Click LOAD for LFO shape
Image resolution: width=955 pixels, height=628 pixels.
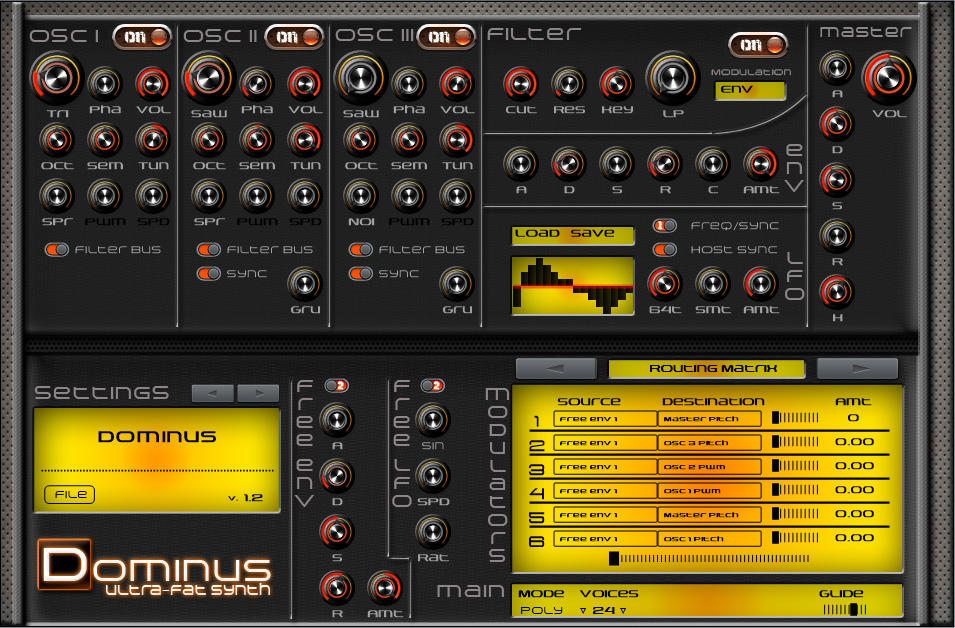[537, 234]
